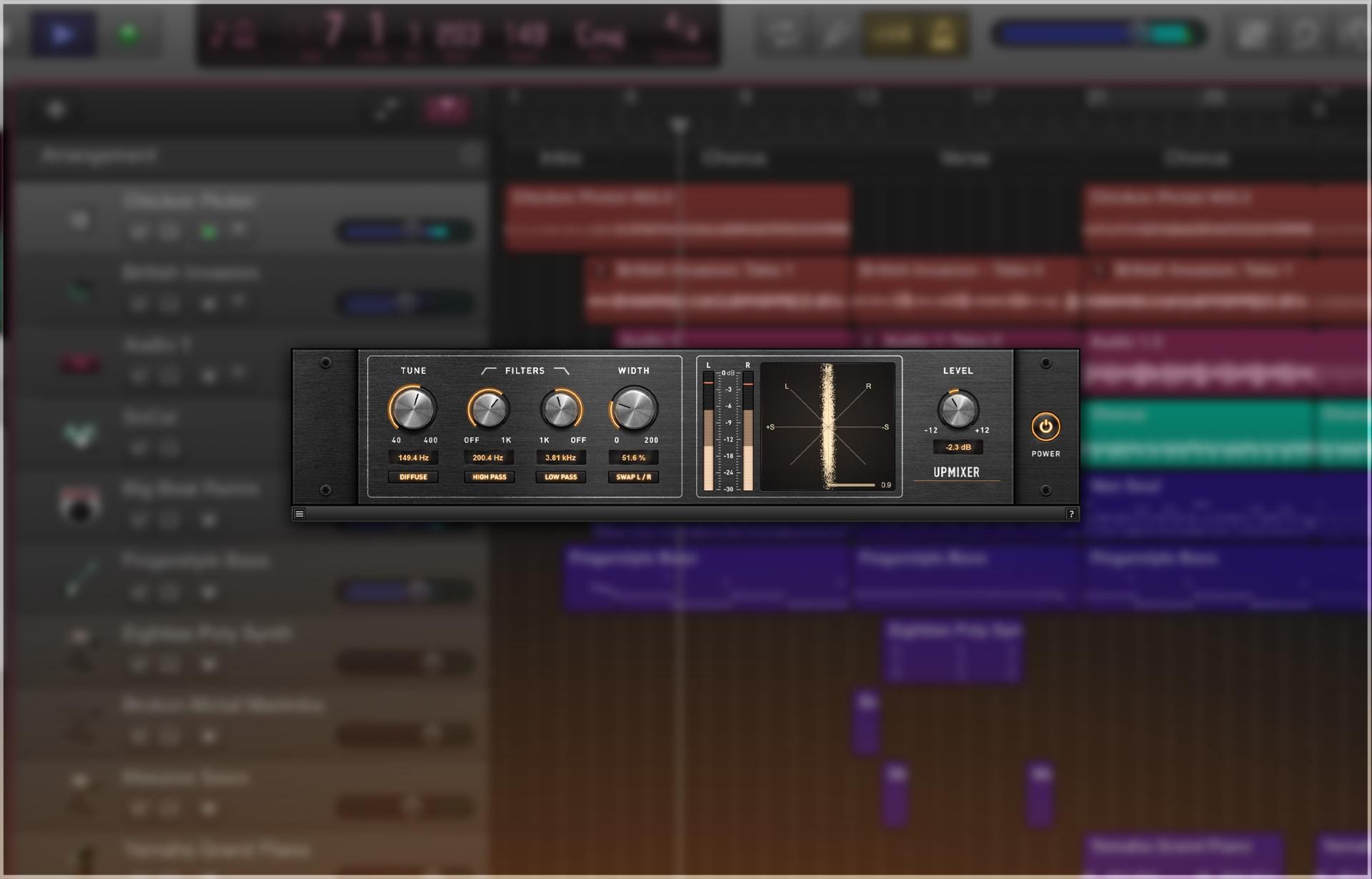Toggle the High Pass filter button

click(489, 477)
